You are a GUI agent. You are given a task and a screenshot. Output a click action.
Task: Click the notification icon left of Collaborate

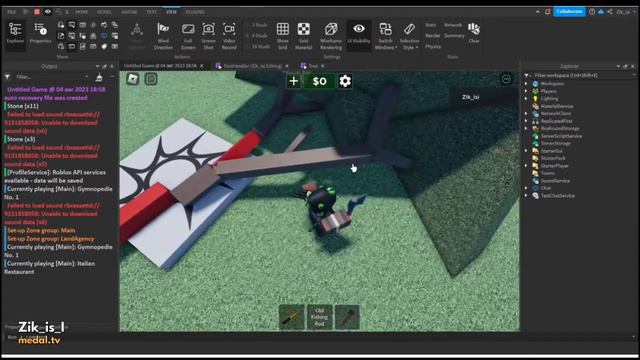pyautogui.click(x=547, y=11)
